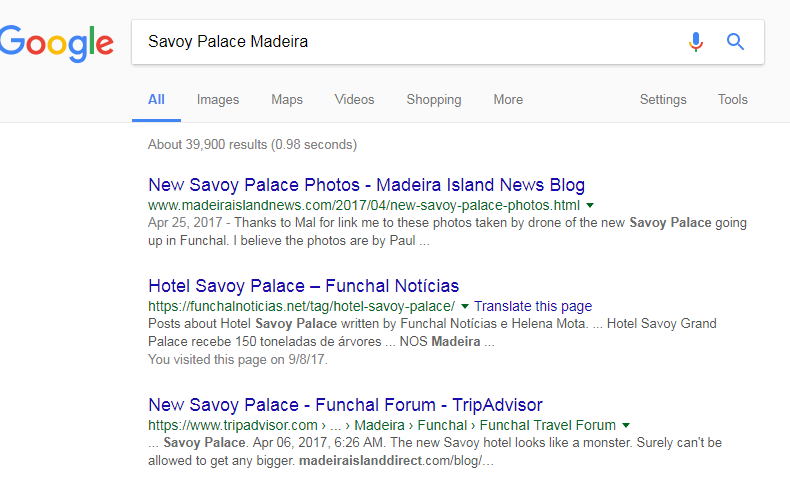Switch to the Maps tab
Screen dimensions: 790x497
[287, 100]
